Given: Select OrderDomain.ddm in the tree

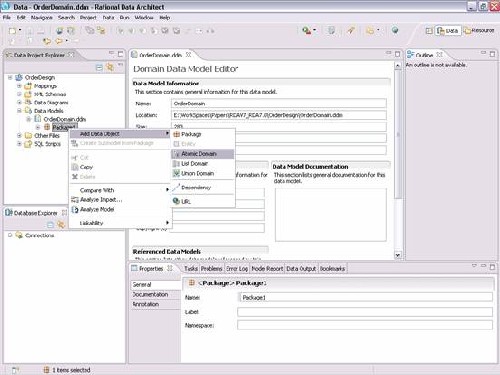Looking at the screenshot, I should [64, 119].
